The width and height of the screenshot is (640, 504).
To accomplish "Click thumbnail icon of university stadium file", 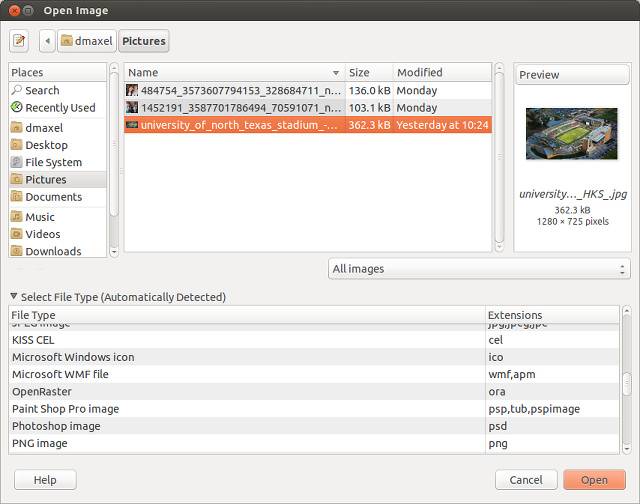I will pos(132,124).
